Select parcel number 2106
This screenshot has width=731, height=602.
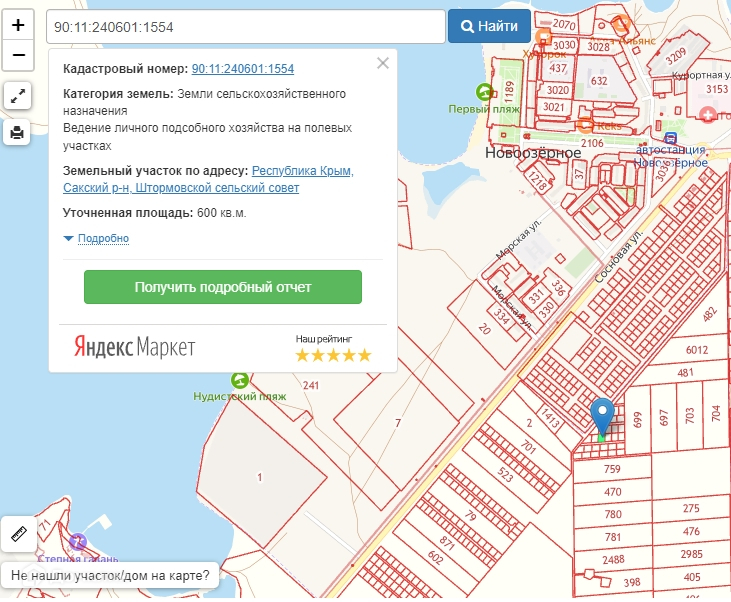(x=592, y=143)
